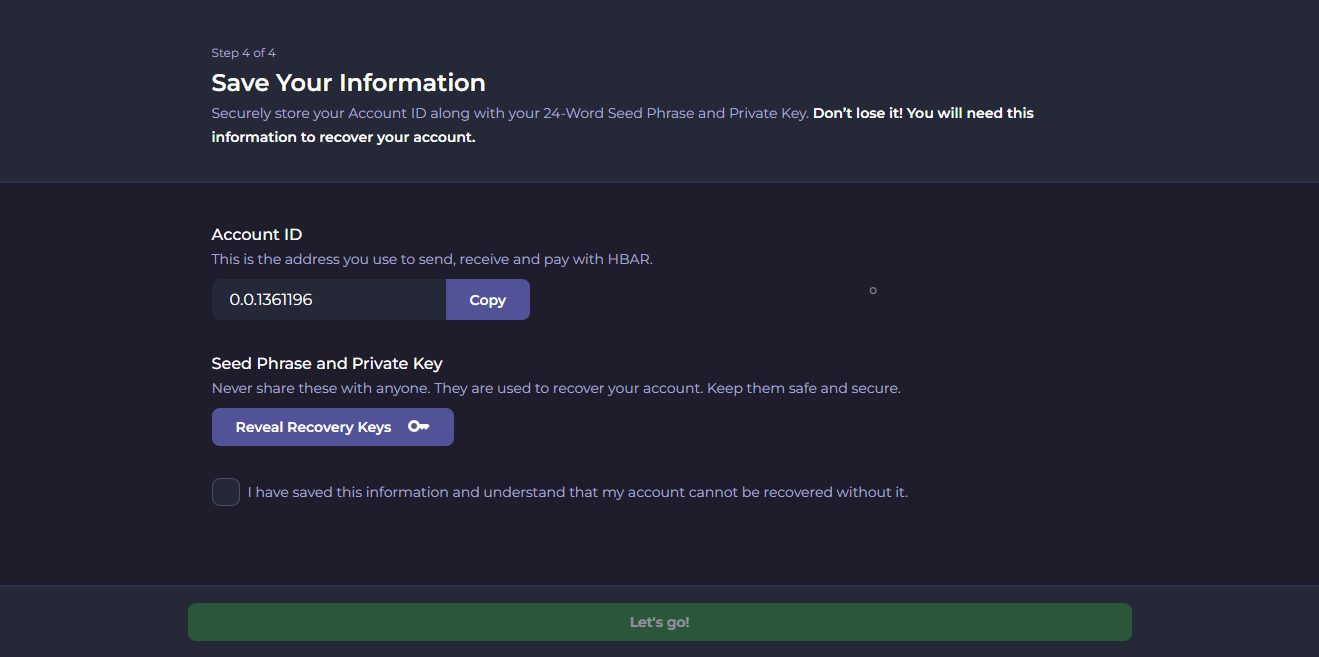Click 'Keep them safe and secure.' text

[803, 388]
